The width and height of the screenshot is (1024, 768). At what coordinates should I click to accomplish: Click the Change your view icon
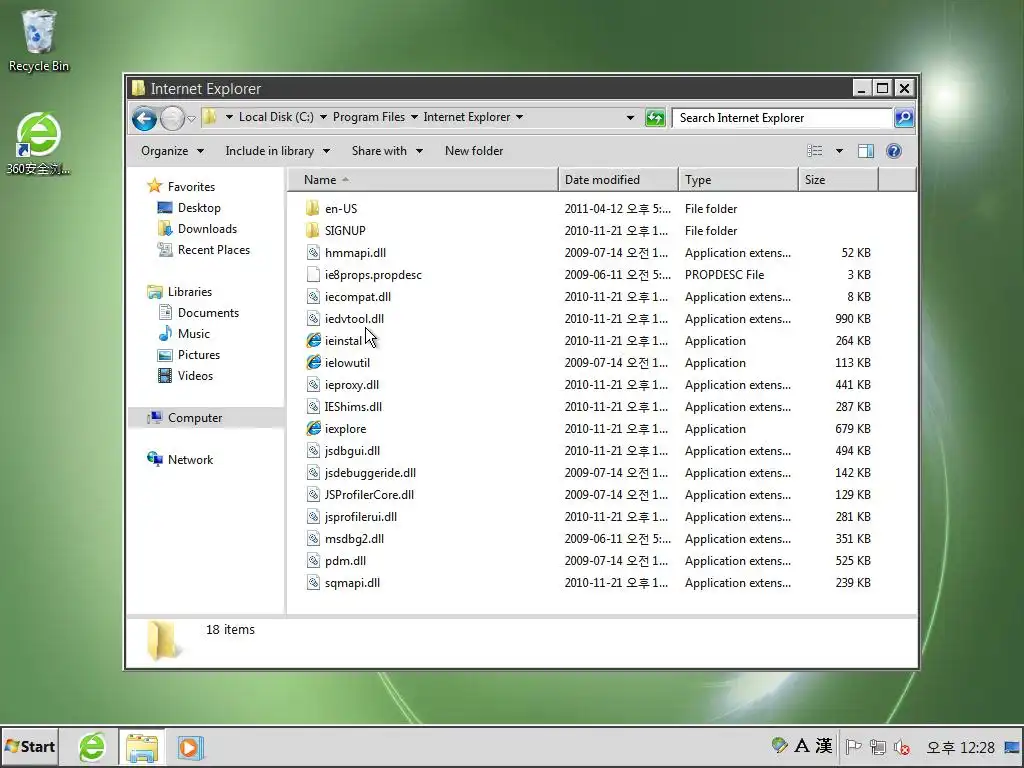pos(814,151)
